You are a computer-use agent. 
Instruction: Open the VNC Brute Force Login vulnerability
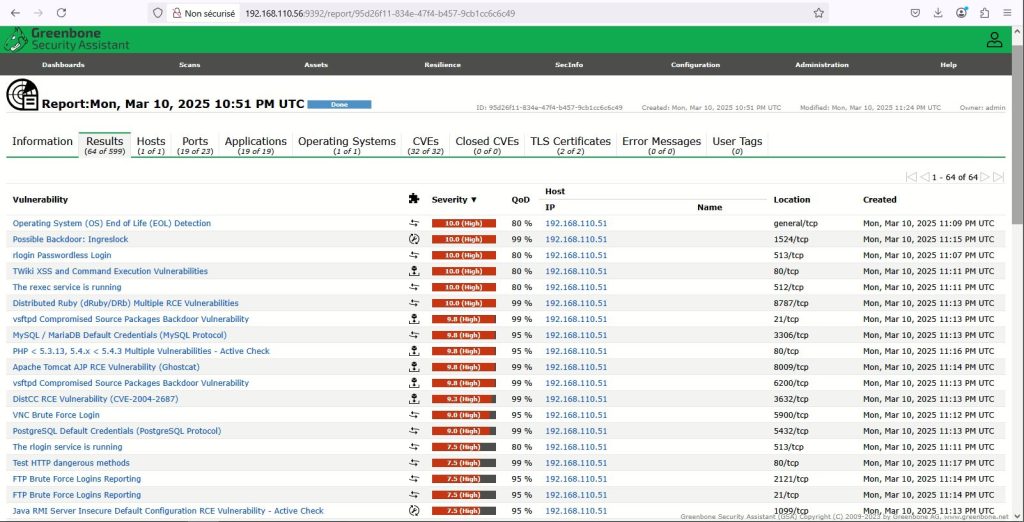56,415
